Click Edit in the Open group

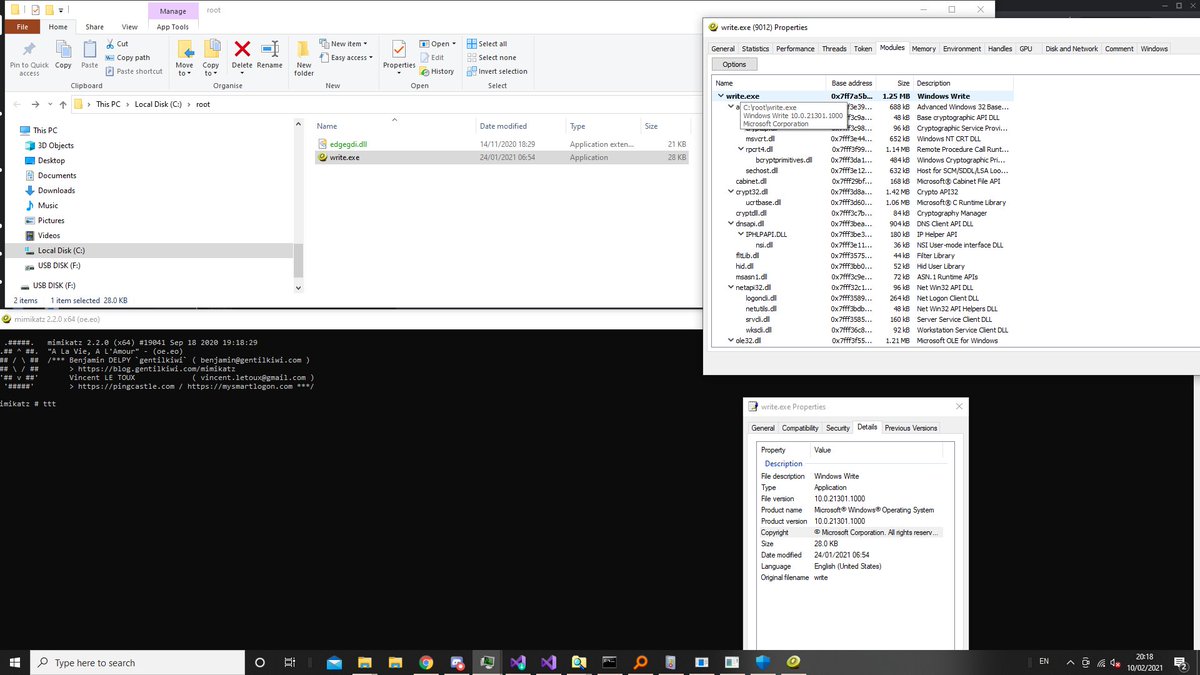coord(433,58)
